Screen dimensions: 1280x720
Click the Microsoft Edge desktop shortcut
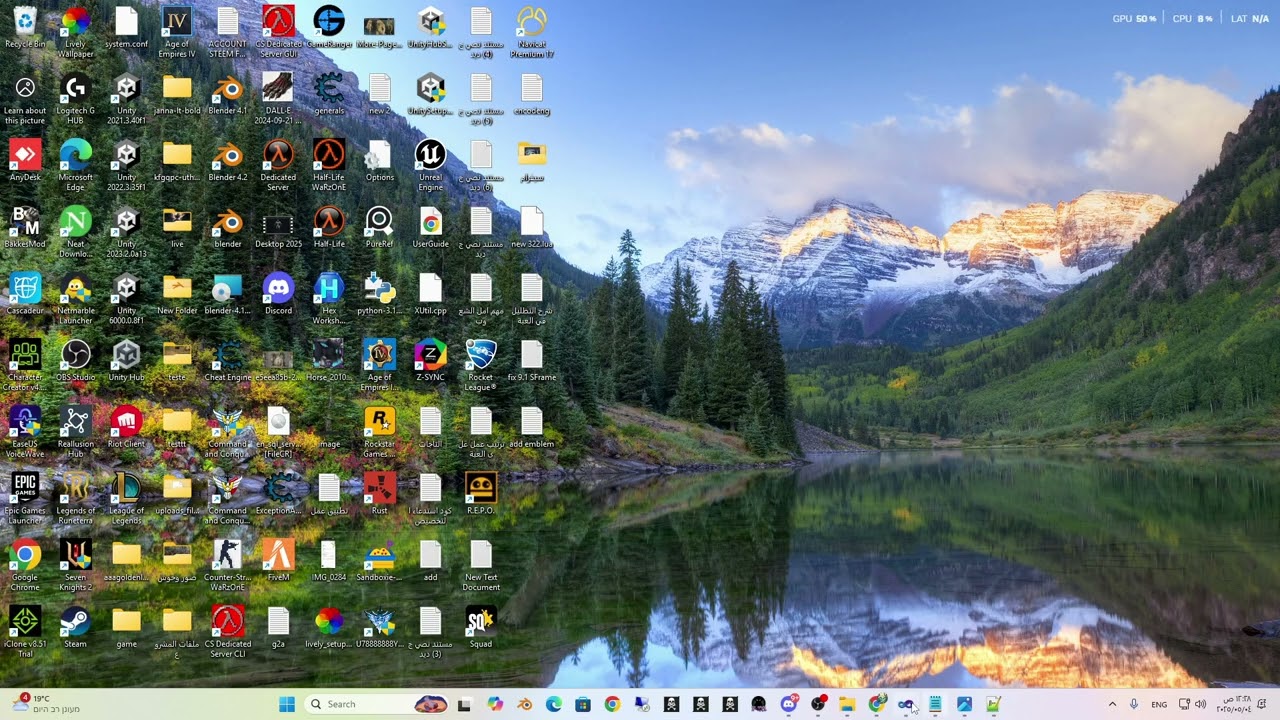pyautogui.click(x=76, y=166)
